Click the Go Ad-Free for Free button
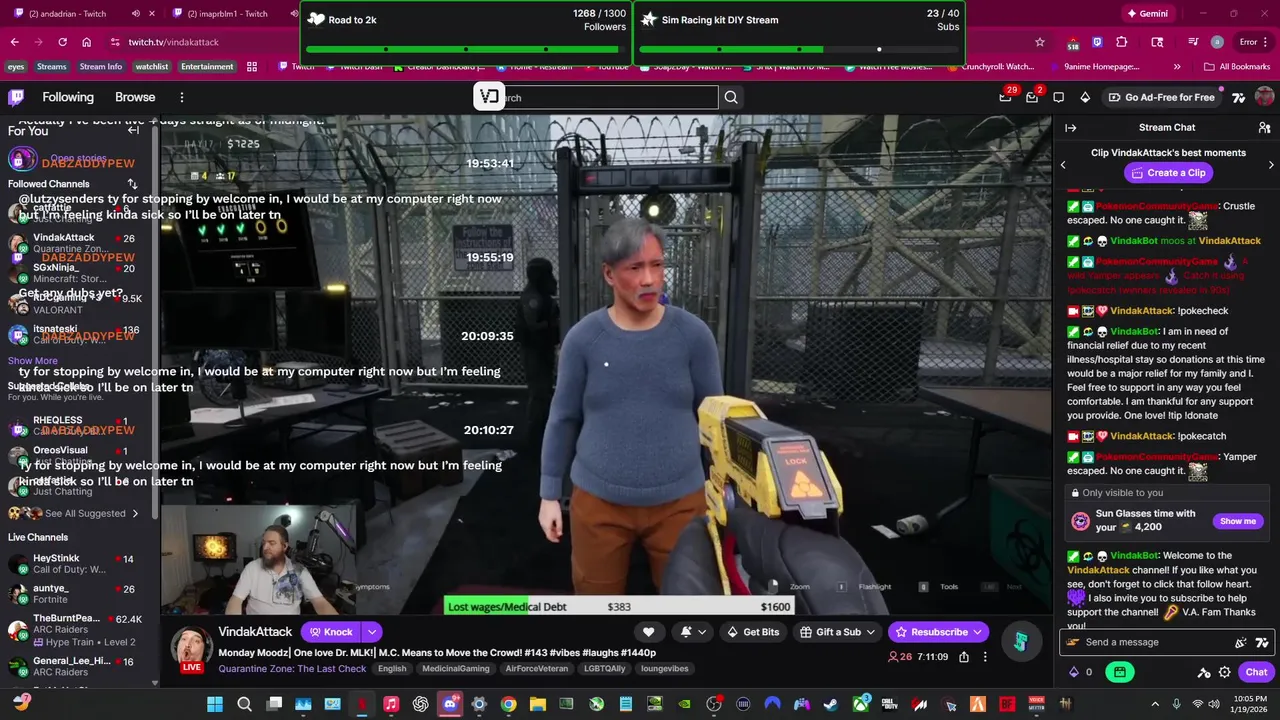Image resolution: width=1280 pixels, height=720 pixels. point(1161,97)
